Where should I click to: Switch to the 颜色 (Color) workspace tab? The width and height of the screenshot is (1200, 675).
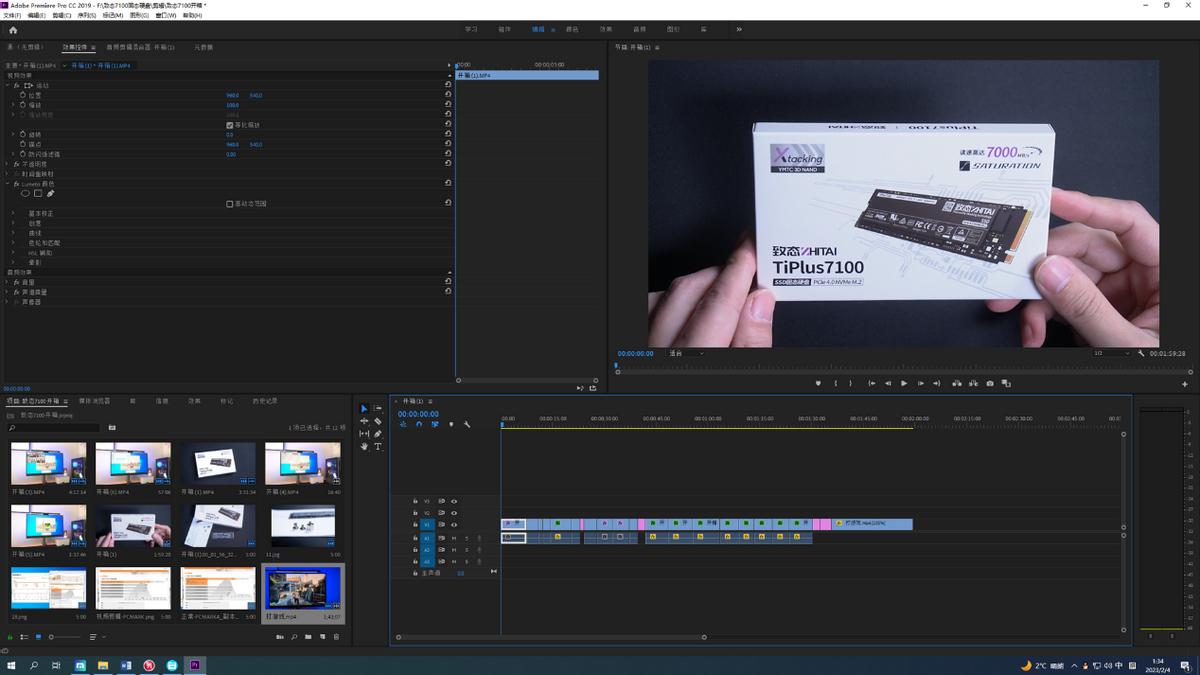coord(572,30)
